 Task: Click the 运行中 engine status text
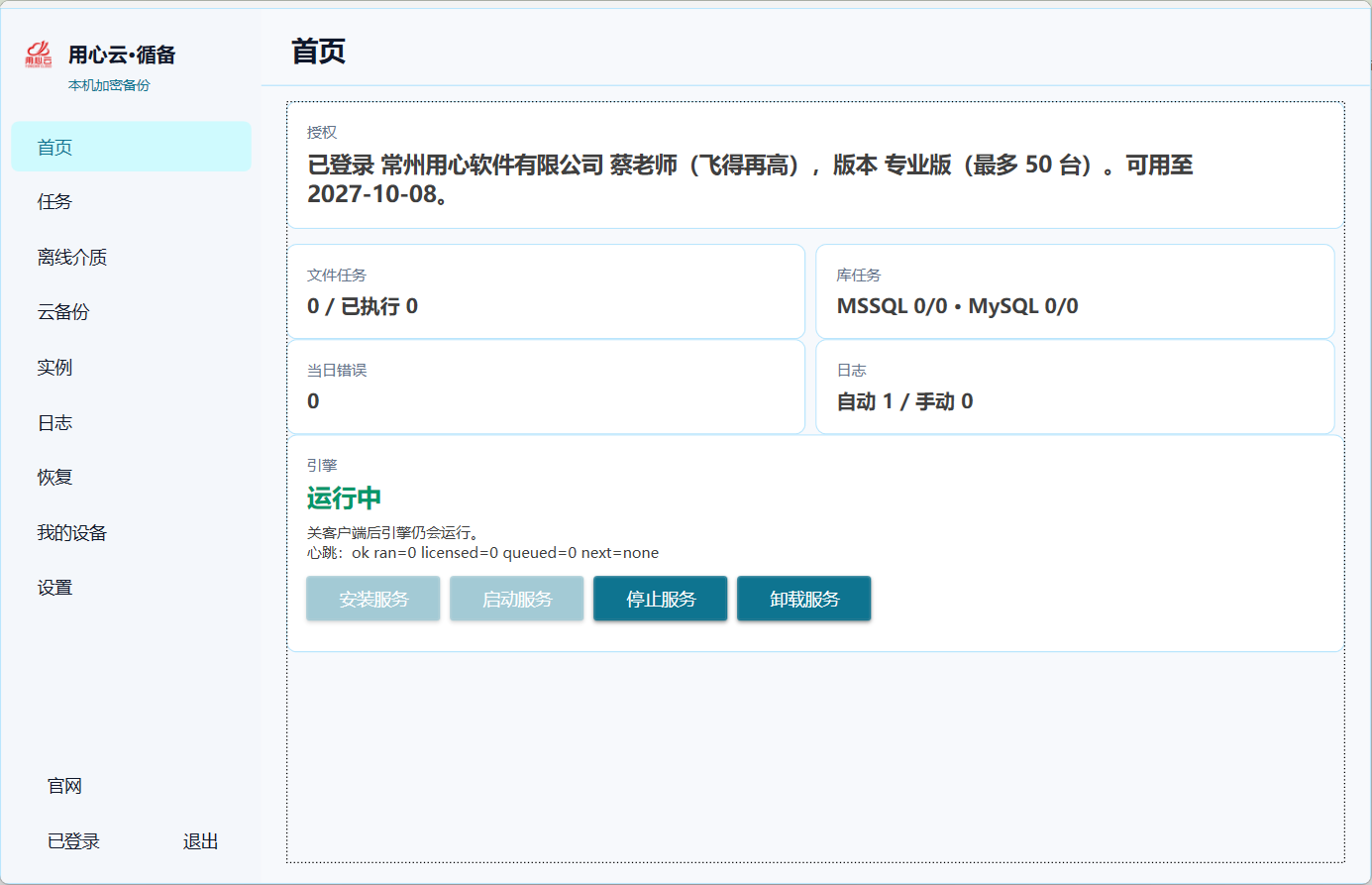coord(344,498)
